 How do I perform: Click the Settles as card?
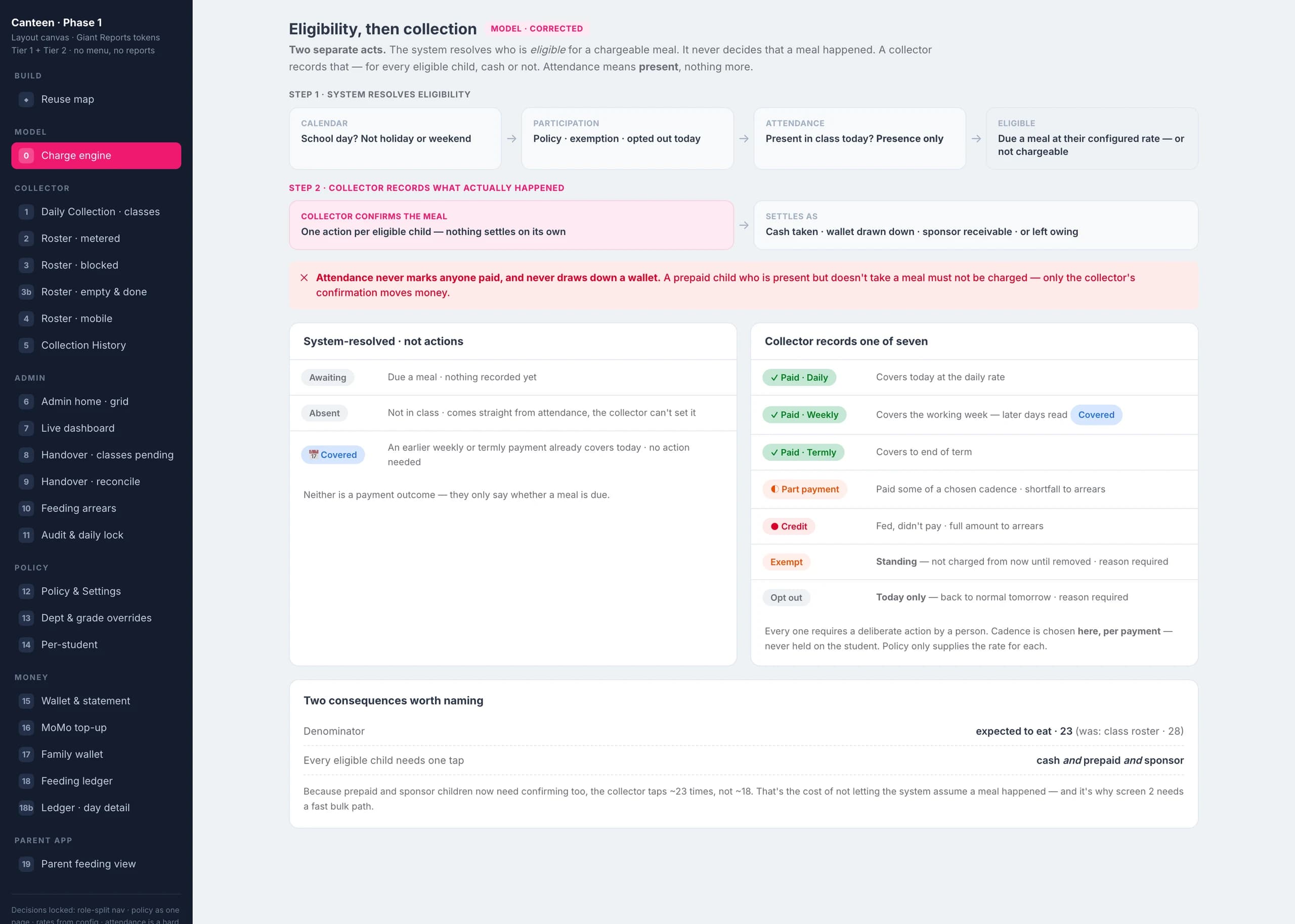(975, 226)
